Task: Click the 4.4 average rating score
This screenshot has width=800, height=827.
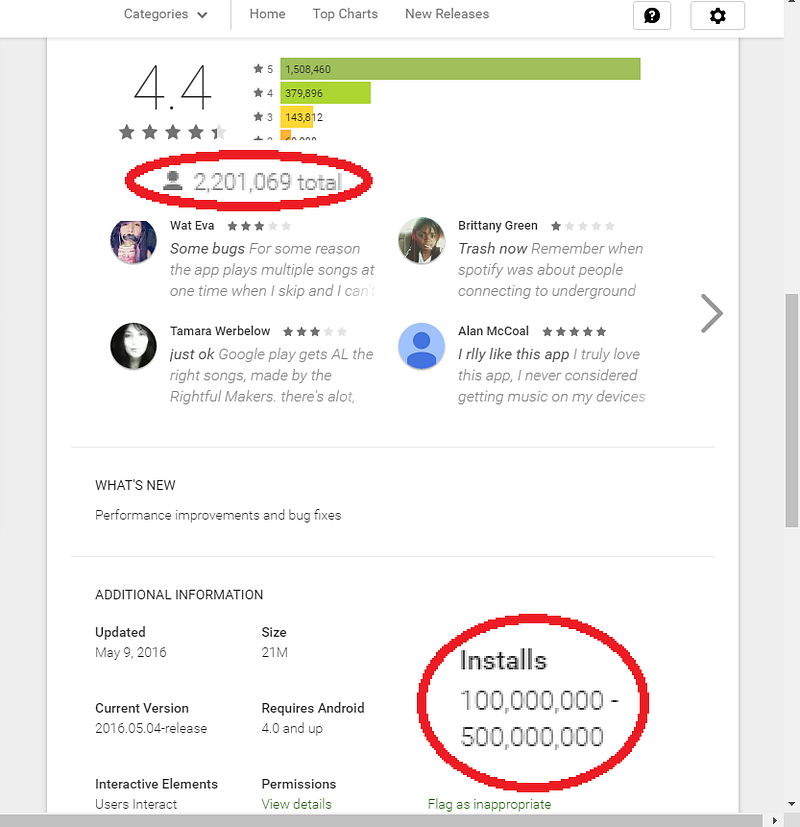Action: pyautogui.click(x=172, y=87)
